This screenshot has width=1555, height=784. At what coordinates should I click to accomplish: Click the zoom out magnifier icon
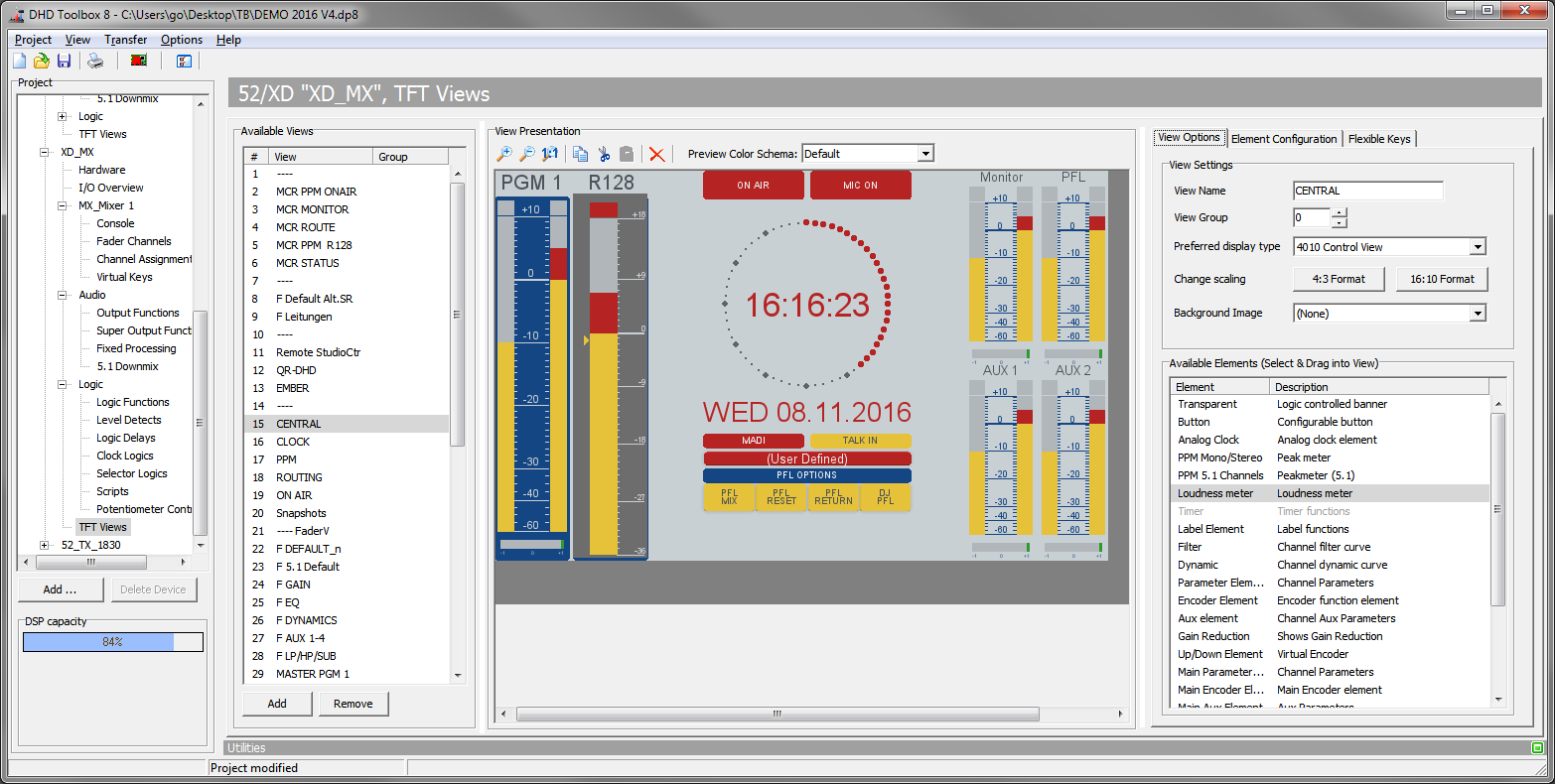click(x=527, y=154)
